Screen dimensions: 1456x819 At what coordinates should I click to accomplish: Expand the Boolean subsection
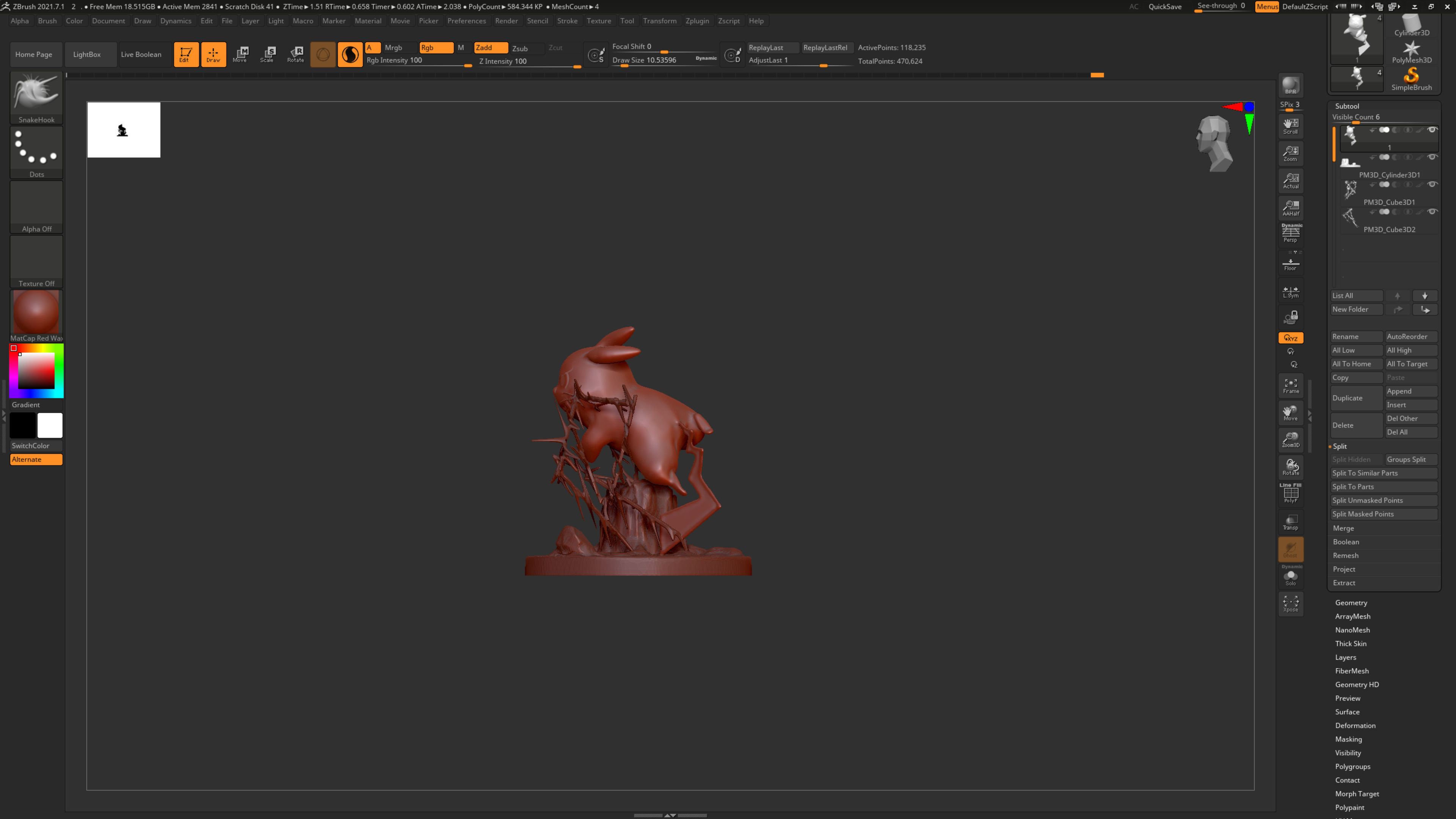[x=1346, y=541]
